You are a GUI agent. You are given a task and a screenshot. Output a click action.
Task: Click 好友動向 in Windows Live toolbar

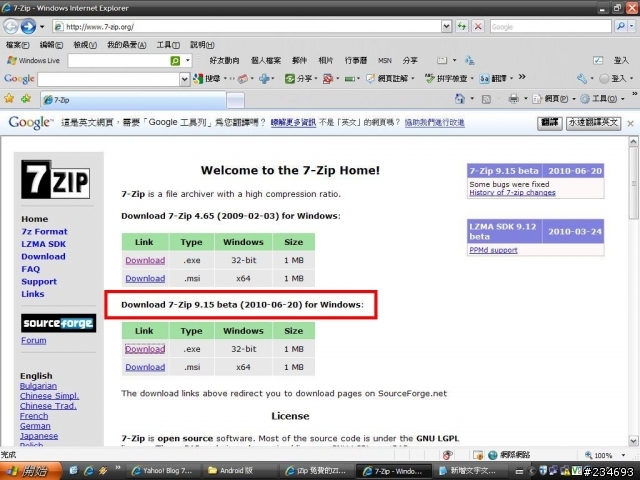[x=224, y=61]
